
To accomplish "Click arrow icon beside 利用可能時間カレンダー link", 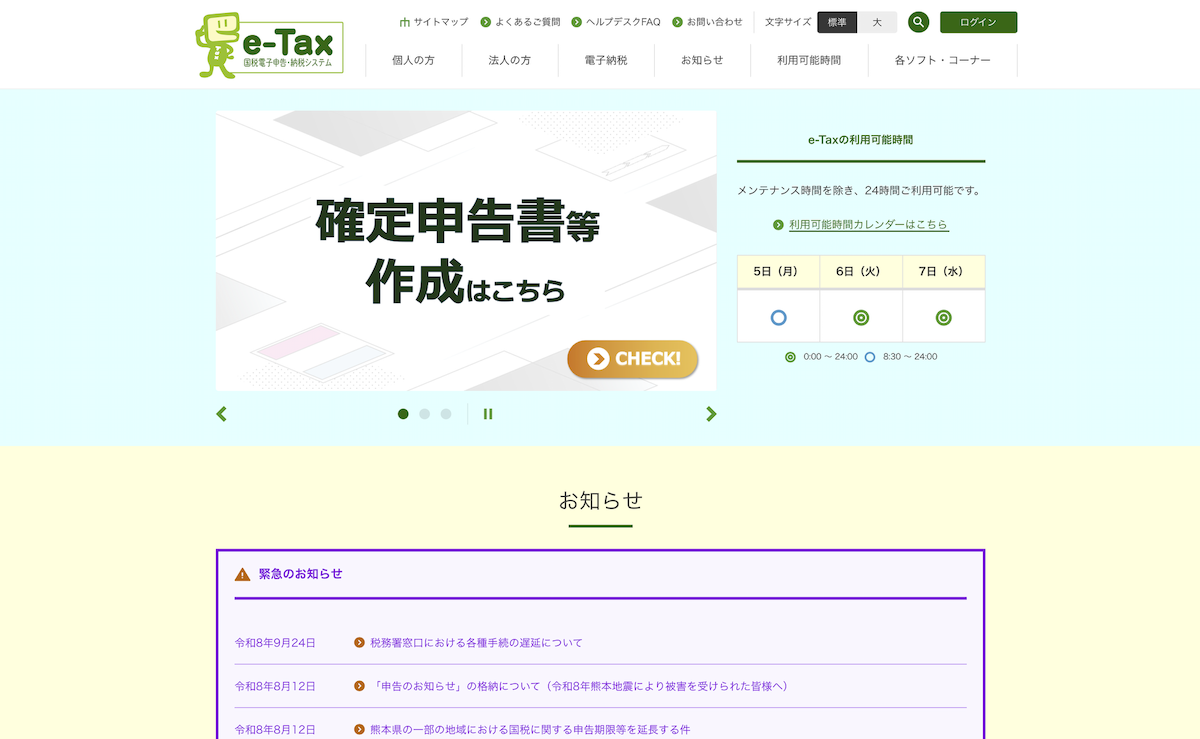I will tap(778, 225).
